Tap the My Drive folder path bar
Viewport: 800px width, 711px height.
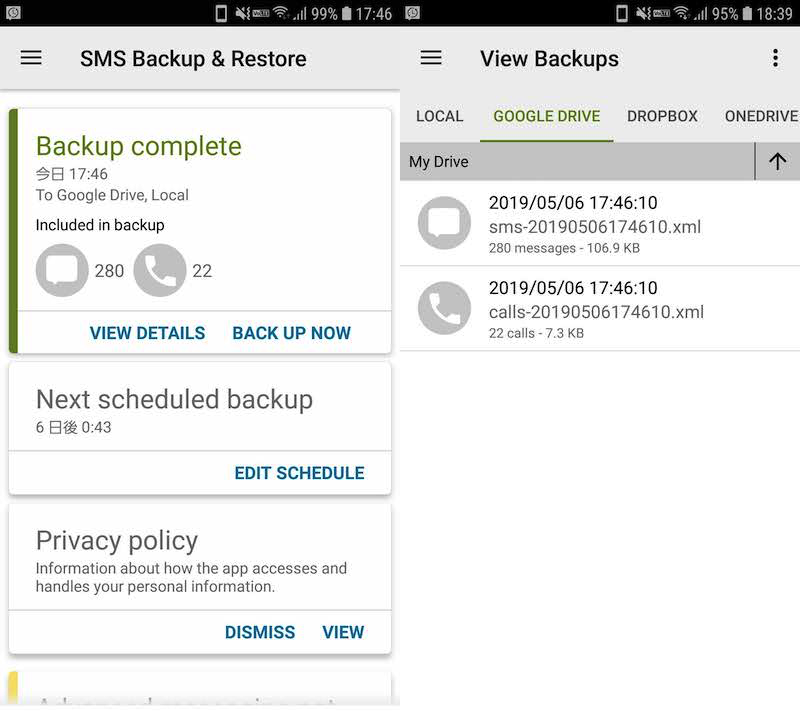(x=576, y=161)
